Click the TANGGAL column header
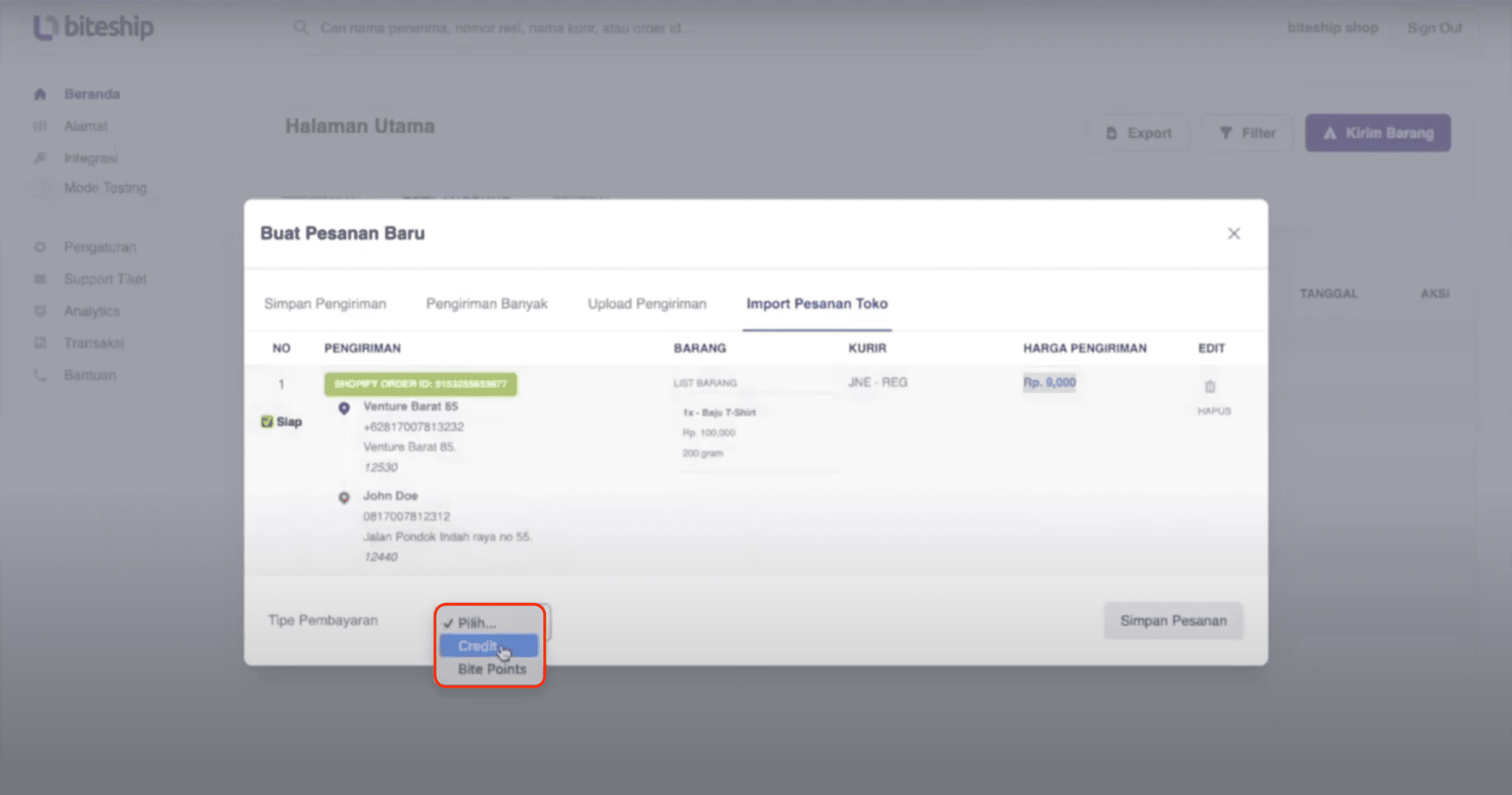 [1328, 294]
